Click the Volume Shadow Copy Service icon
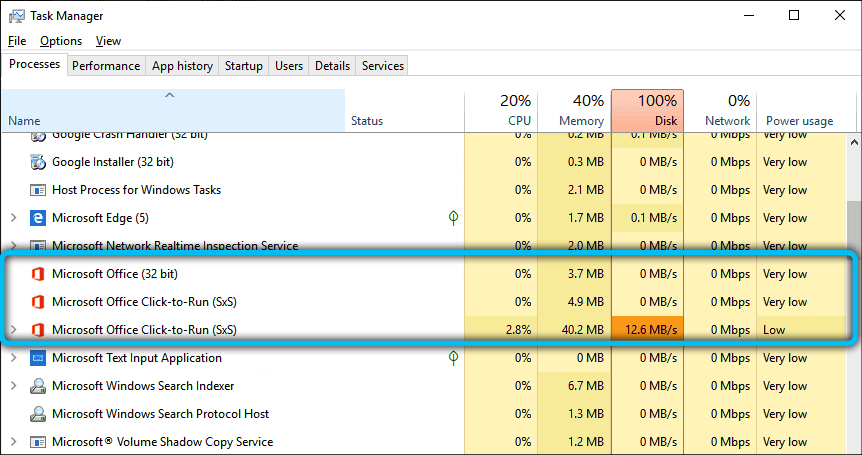Viewport: 862px width, 455px height. point(38,442)
